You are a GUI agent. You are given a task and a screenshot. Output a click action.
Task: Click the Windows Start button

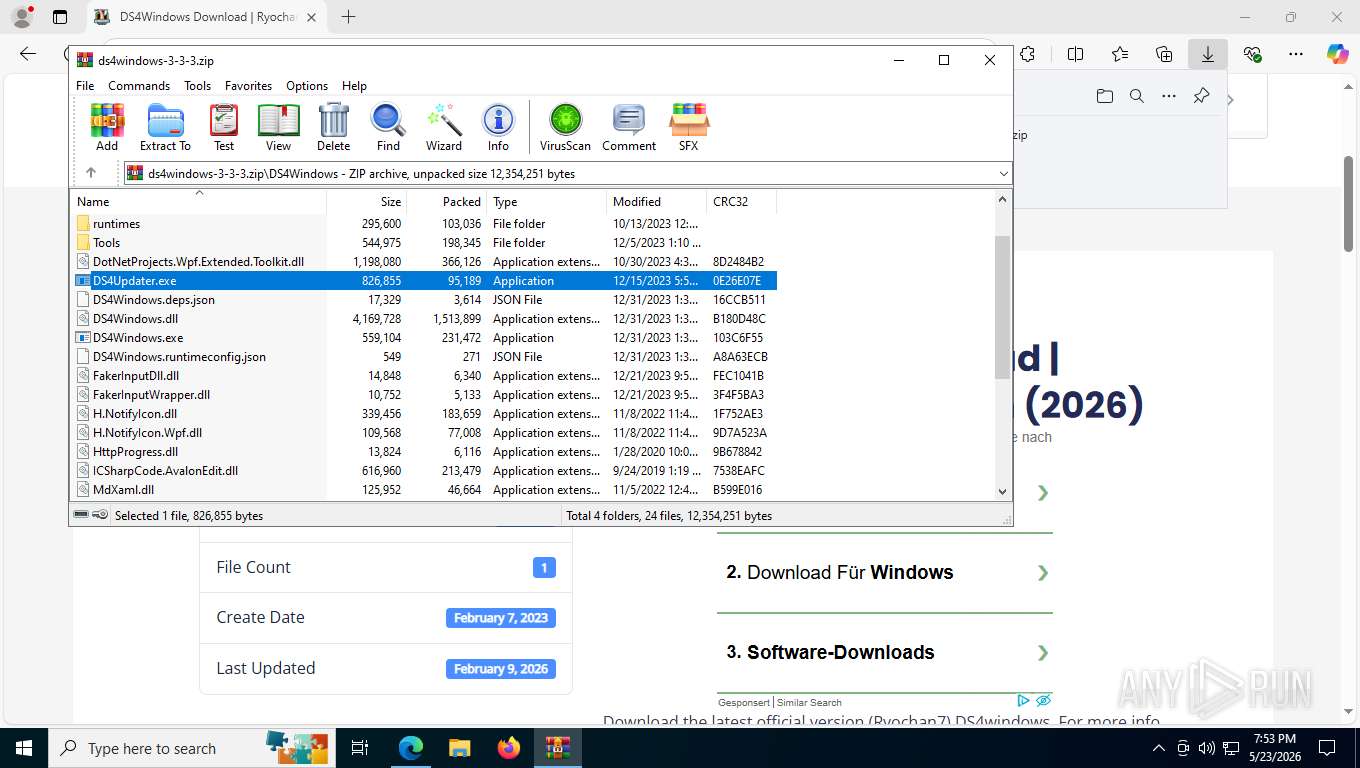[24, 748]
